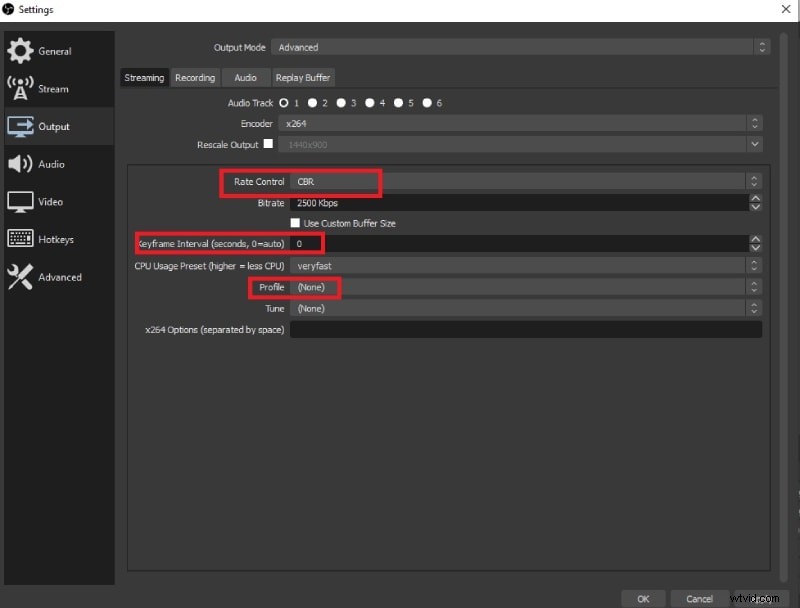Open the Replay Buffer tab

(303, 77)
